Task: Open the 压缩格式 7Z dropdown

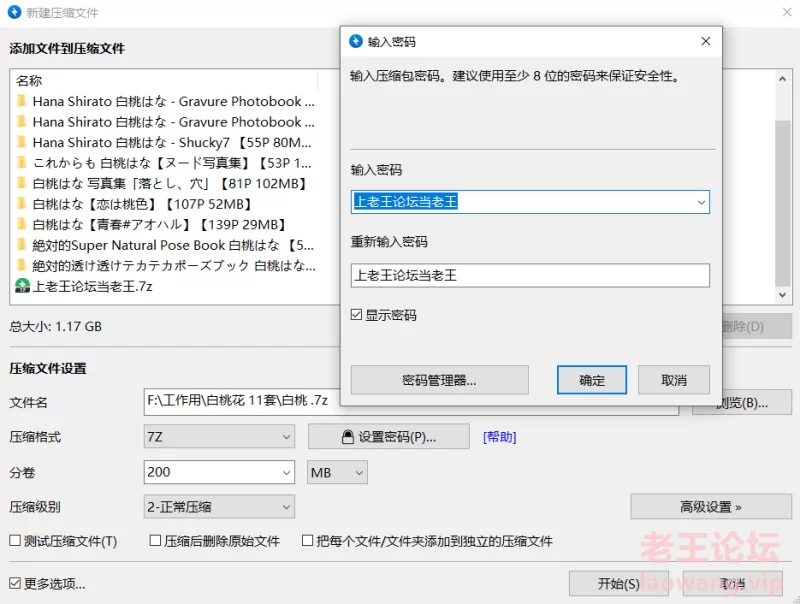Action: pyautogui.click(x=219, y=437)
